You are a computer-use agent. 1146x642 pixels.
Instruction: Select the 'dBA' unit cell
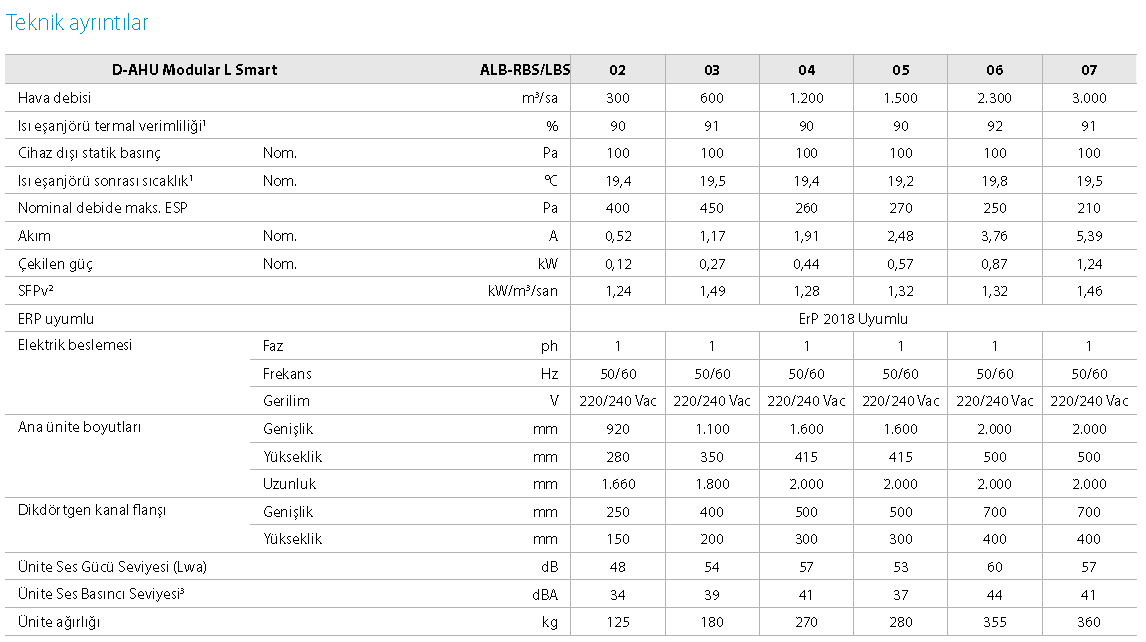544,594
